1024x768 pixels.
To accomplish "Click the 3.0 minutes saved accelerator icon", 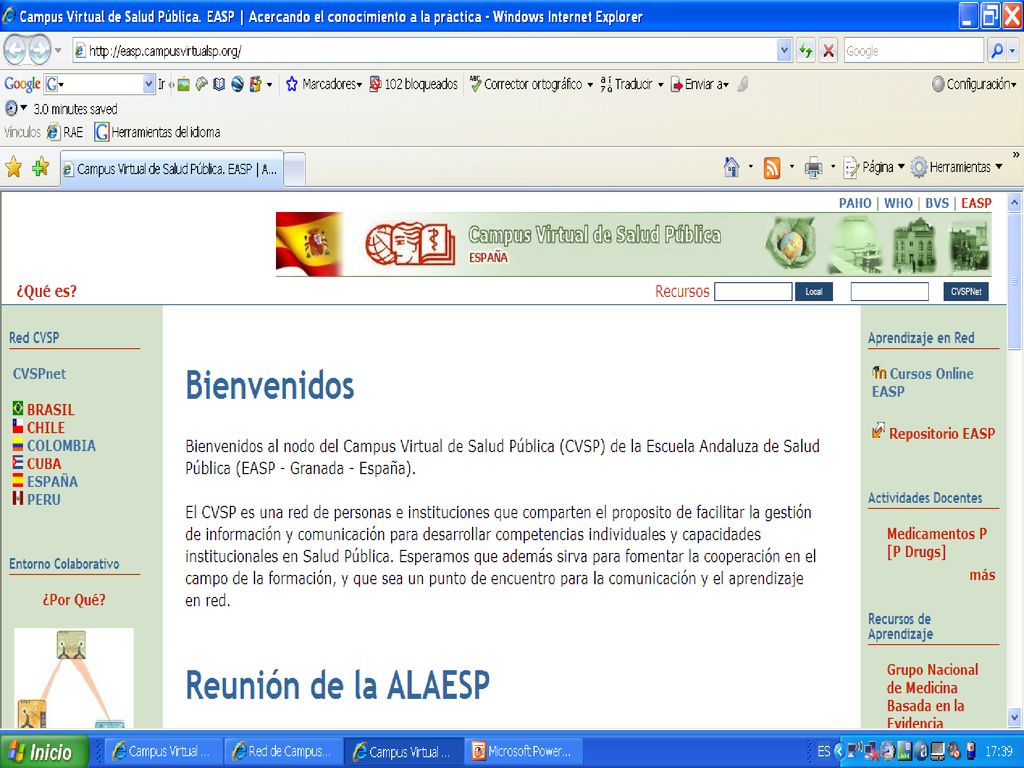I will (11, 108).
